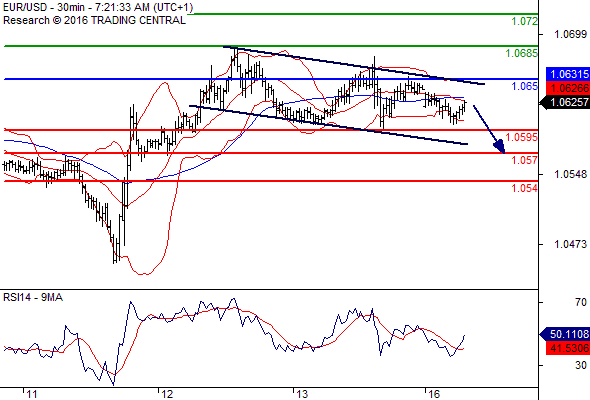
Task: Click the red 1.057 support label
Action: pyautogui.click(x=525, y=160)
